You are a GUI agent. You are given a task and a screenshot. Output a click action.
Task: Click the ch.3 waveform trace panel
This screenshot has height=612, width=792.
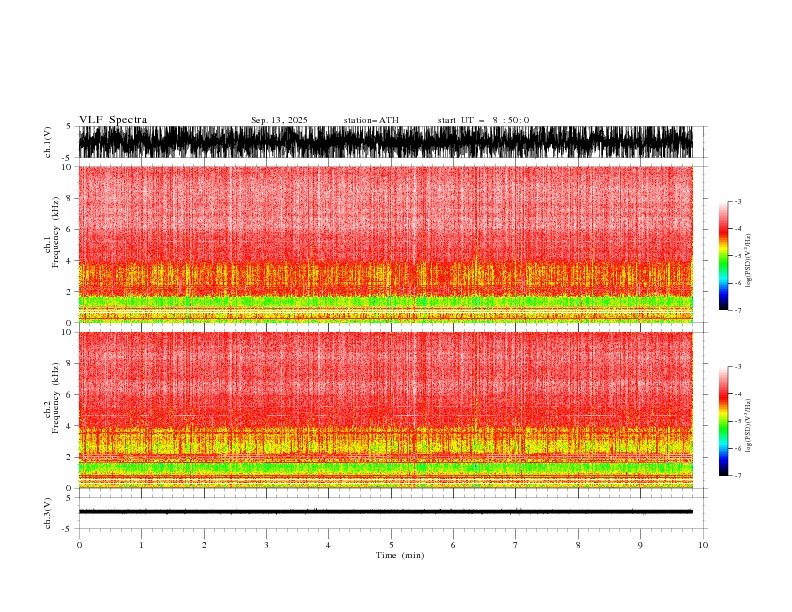coord(393,513)
